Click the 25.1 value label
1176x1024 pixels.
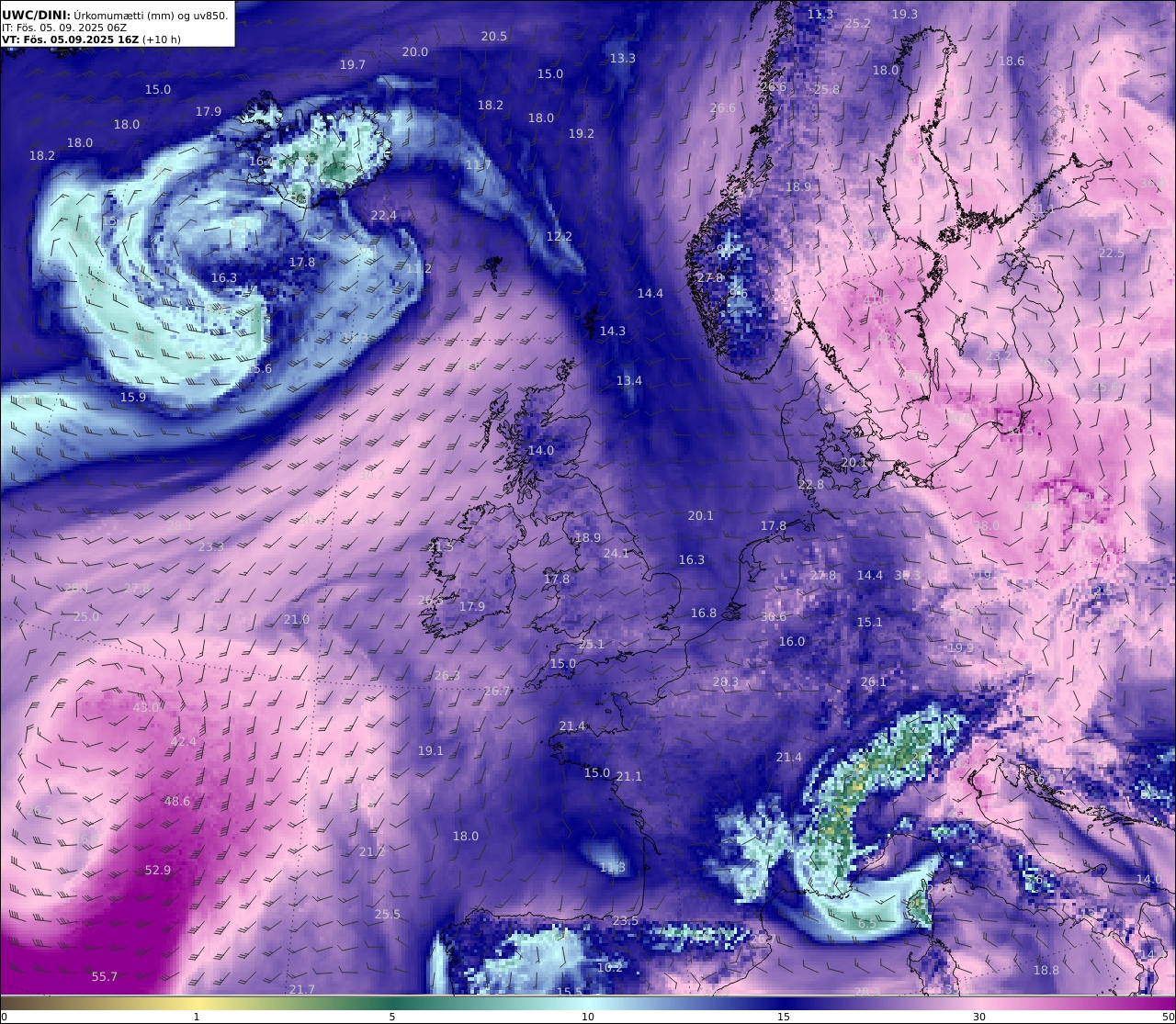point(592,644)
